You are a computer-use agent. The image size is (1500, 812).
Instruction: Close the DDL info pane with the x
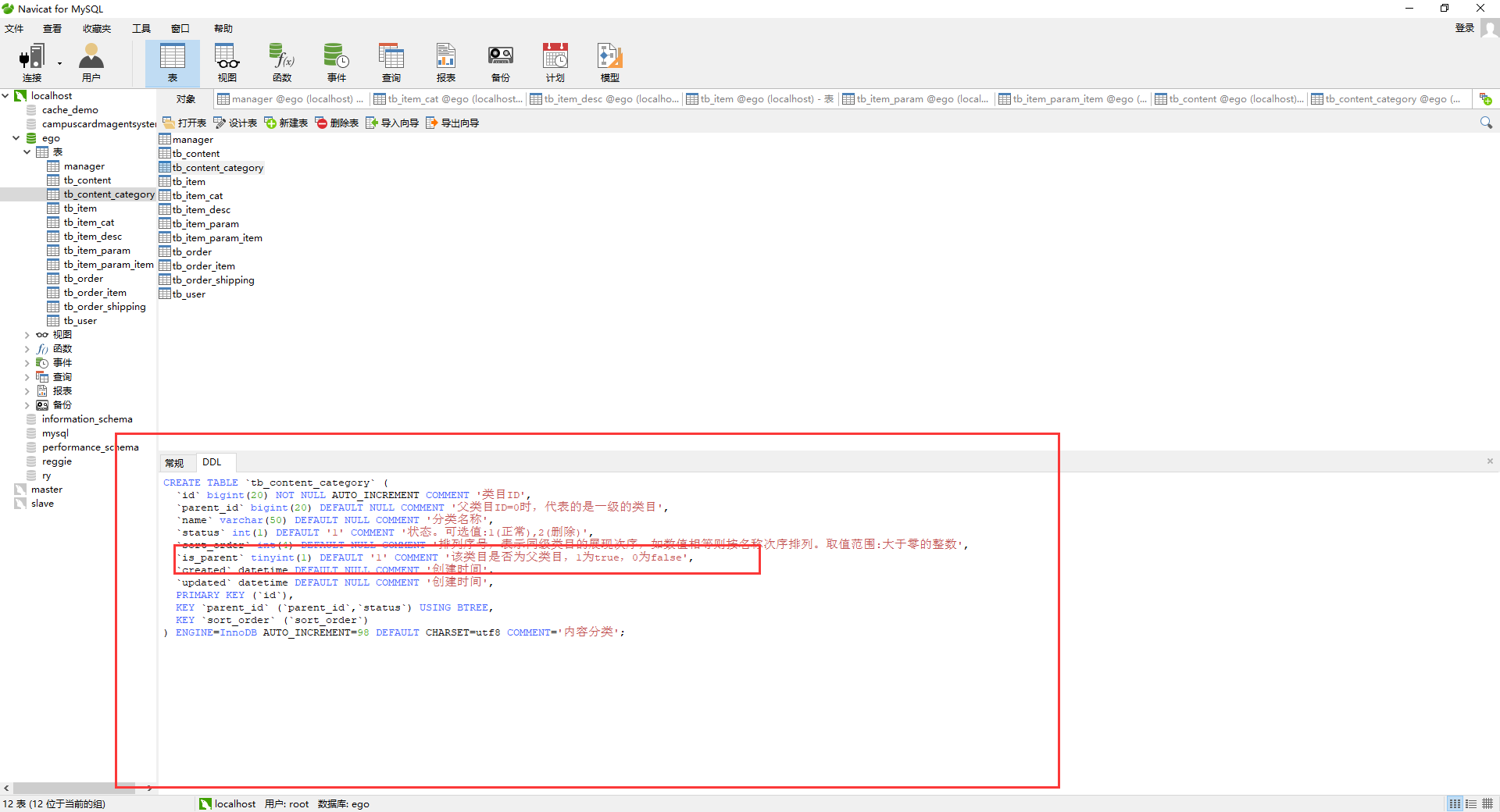[x=1490, y=461]
